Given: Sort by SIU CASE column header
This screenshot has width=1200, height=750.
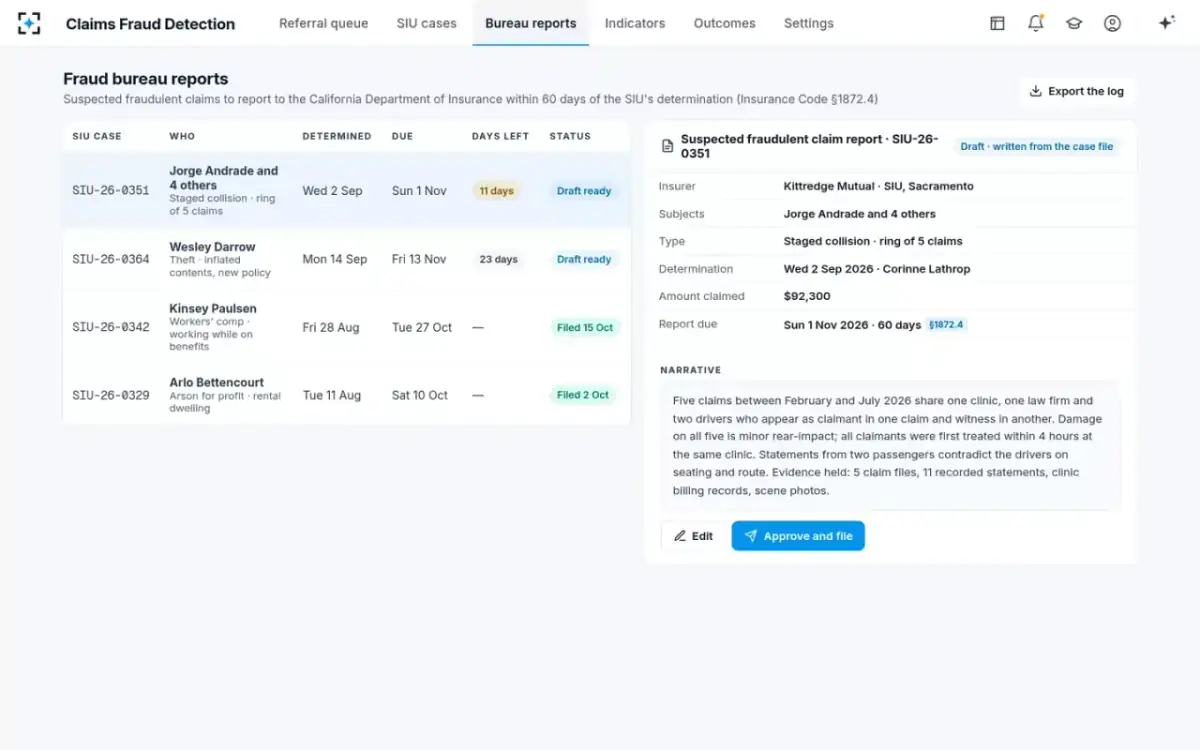Looking at the screenshot, I should tap(97, 136).
